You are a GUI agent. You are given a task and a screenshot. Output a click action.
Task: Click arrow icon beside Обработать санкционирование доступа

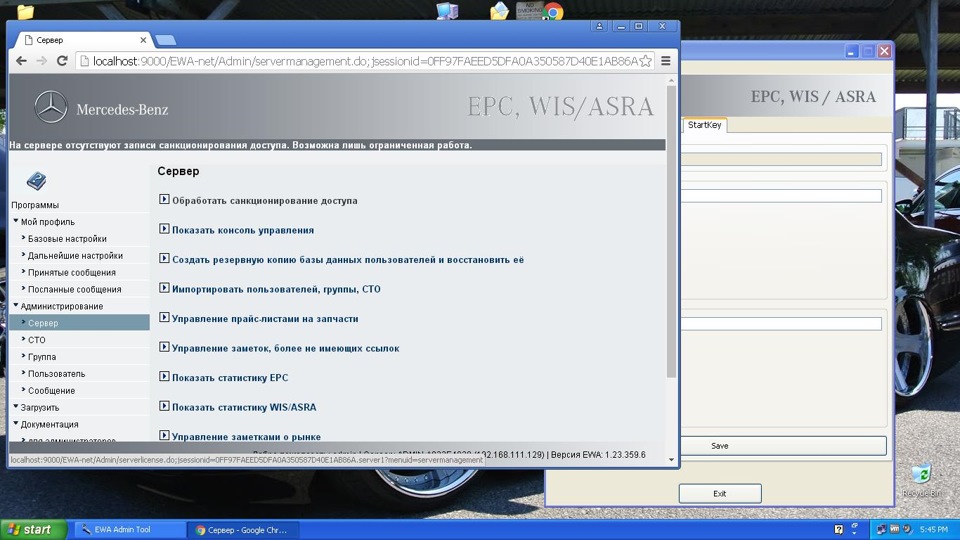[x=163, y=199]
